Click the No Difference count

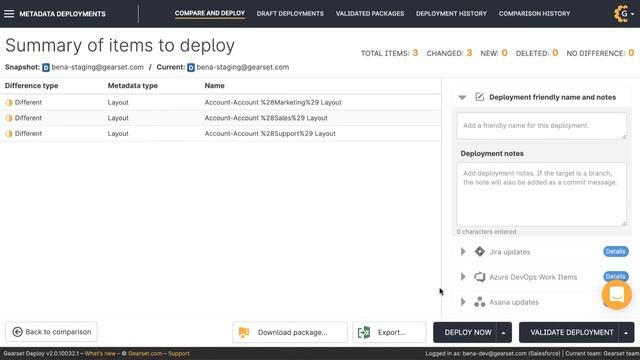click(631, 53)
